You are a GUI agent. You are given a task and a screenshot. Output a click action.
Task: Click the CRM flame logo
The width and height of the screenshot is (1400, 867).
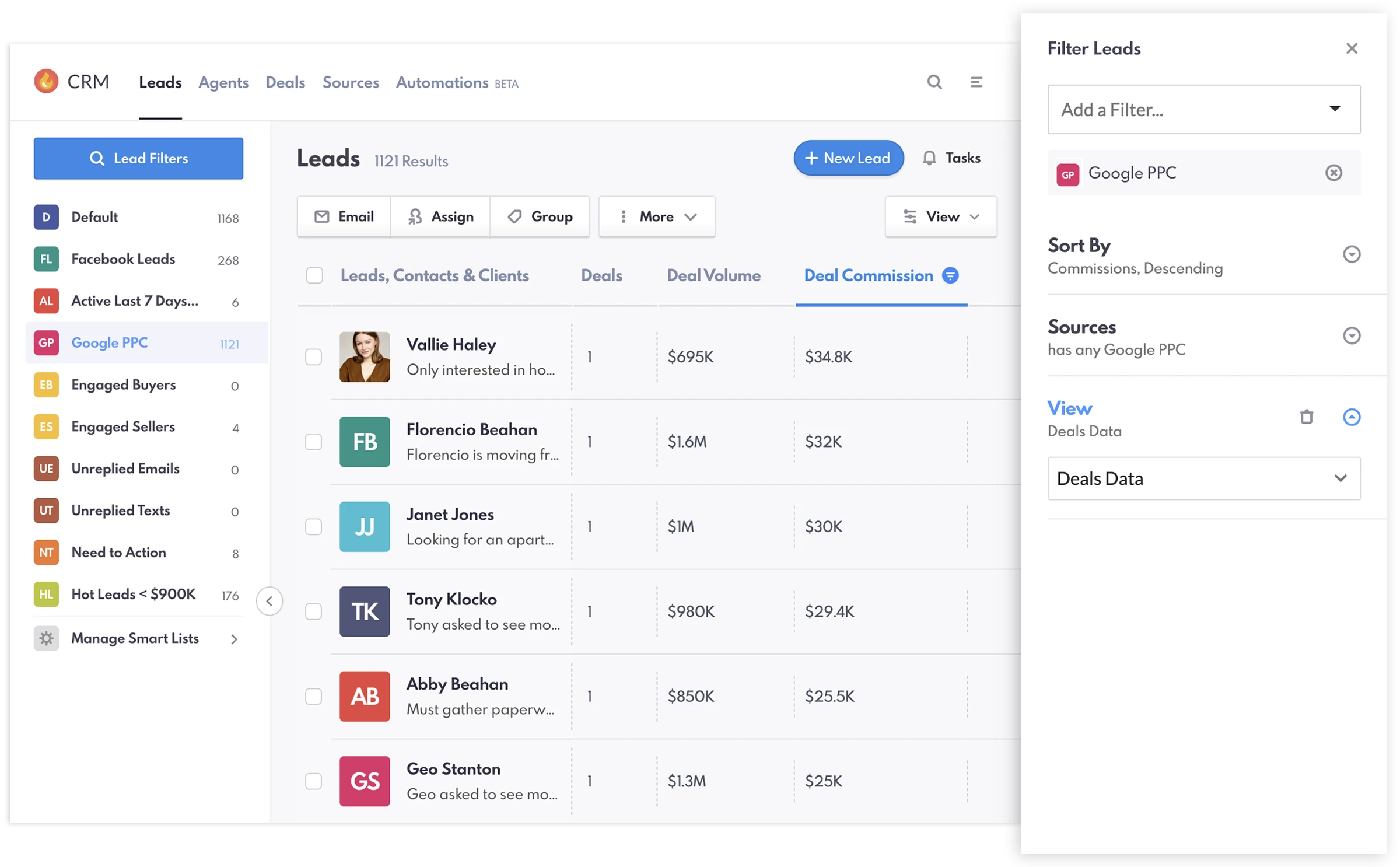pos(46,82)
